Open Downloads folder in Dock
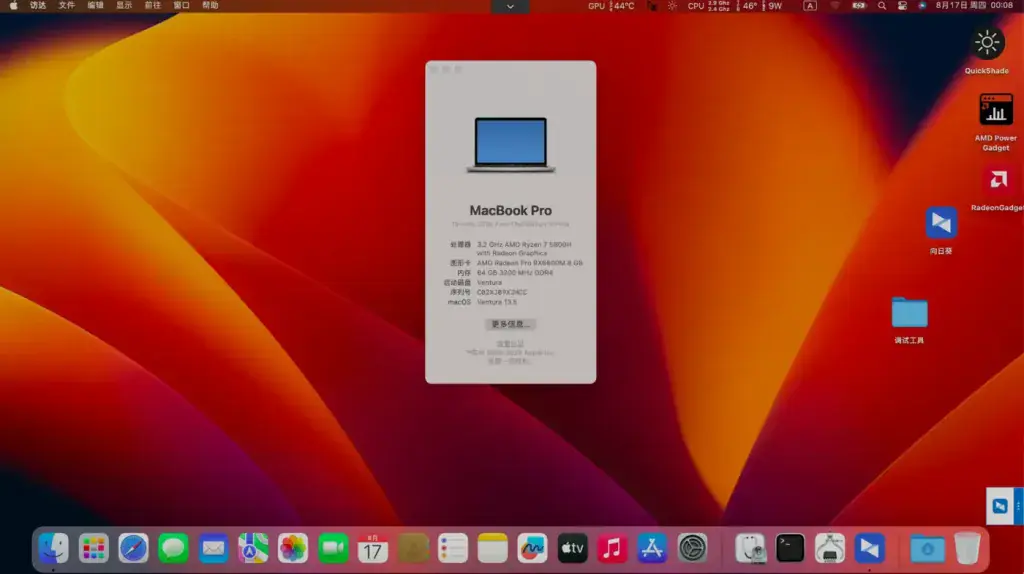 [x=927, y=548]
